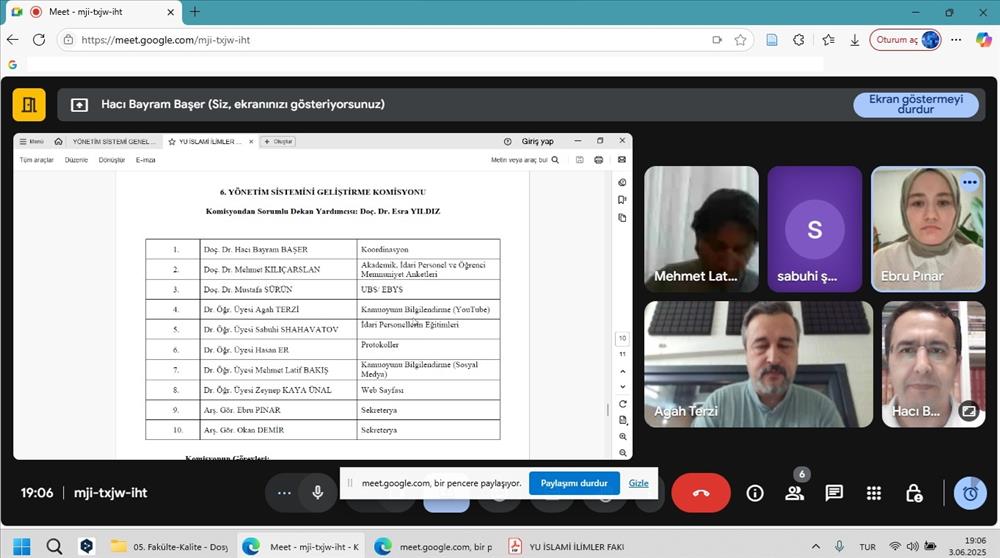This screenshot has height=558, width=1000.
Task: Open the PDF viewer Menü hamburger button
Action: click(x=31, y=142)
